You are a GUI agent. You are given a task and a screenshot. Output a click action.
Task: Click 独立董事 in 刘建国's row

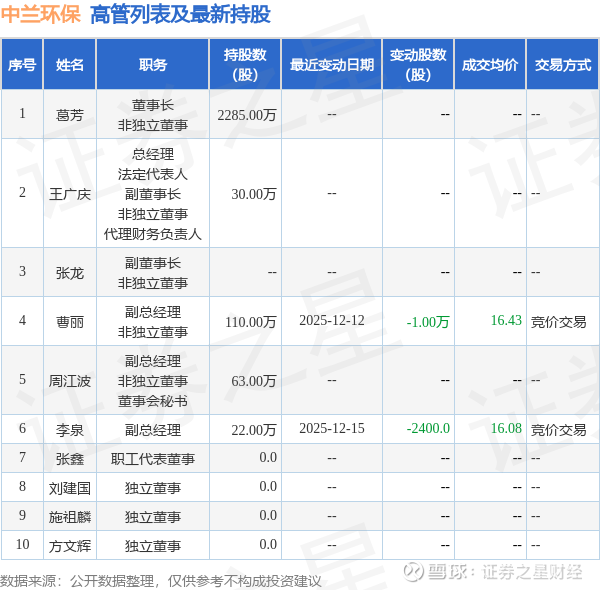coord(153,488)
